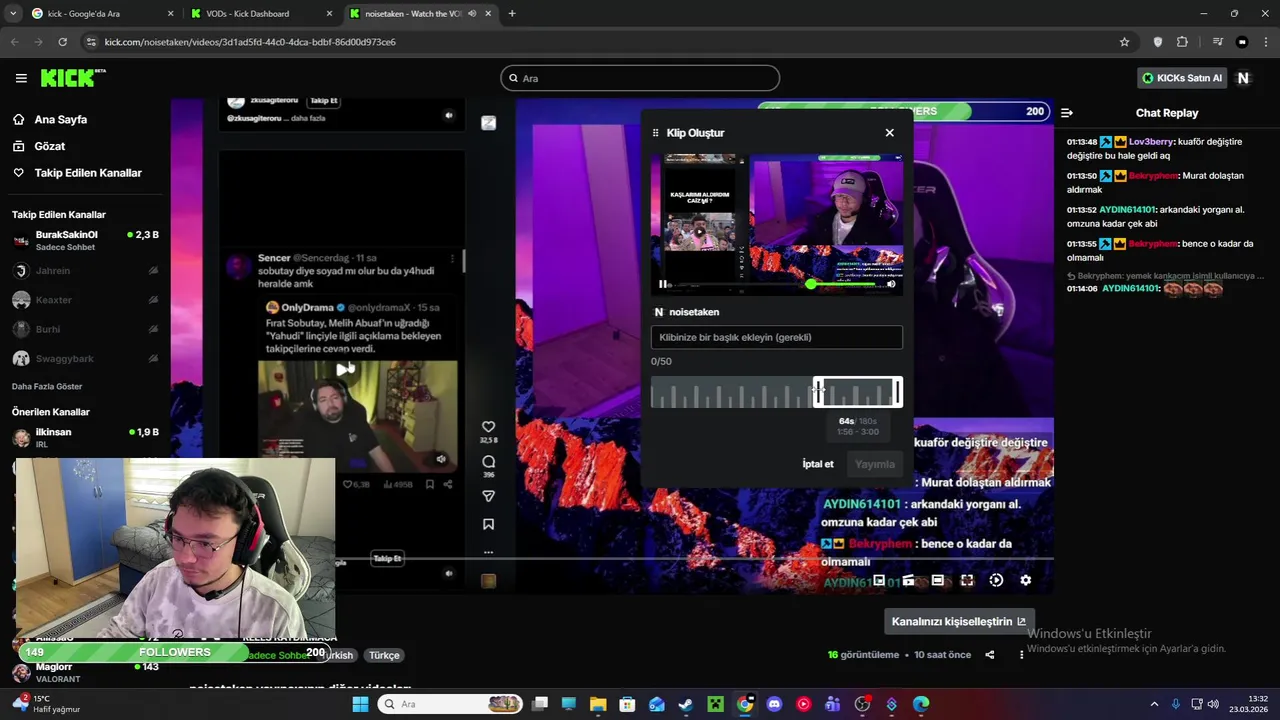The image size is (1280, 720).
Task: Open comments on embedded short
Action: pos(488,462)
